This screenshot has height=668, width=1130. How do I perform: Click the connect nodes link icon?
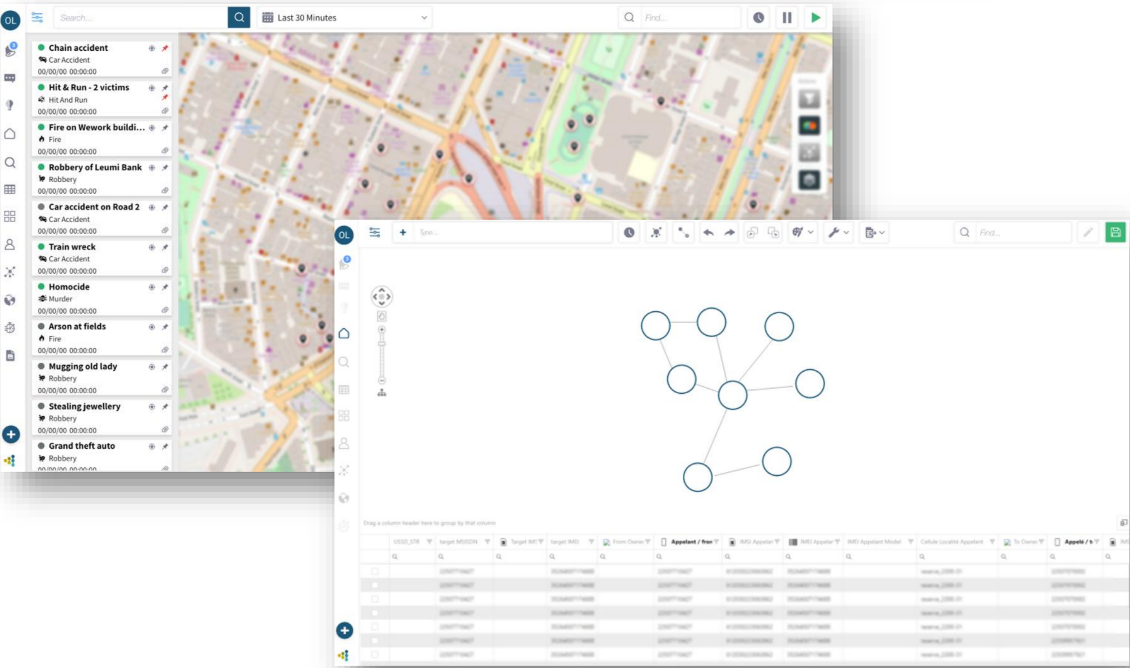pyautogui.click(x=683, y=233)
